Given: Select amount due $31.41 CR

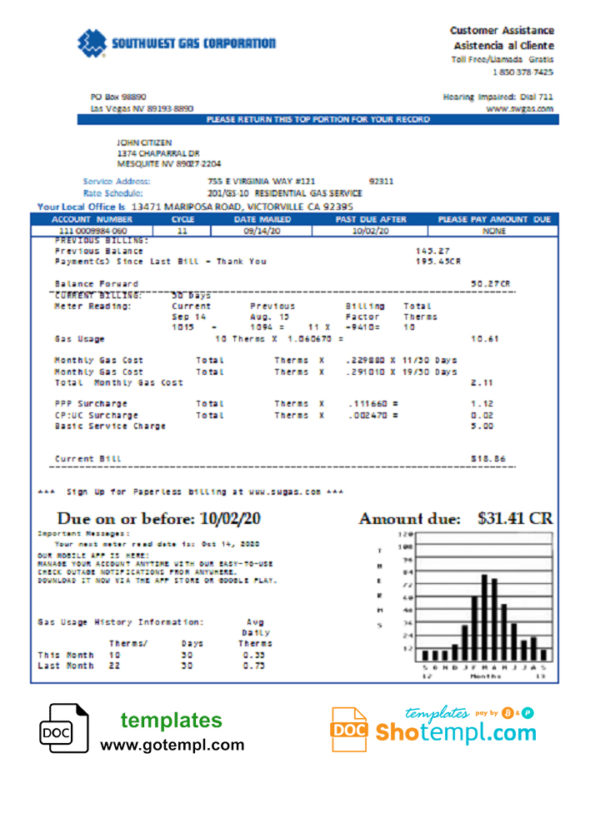Looking at the screenshot, I should (515, 518).
